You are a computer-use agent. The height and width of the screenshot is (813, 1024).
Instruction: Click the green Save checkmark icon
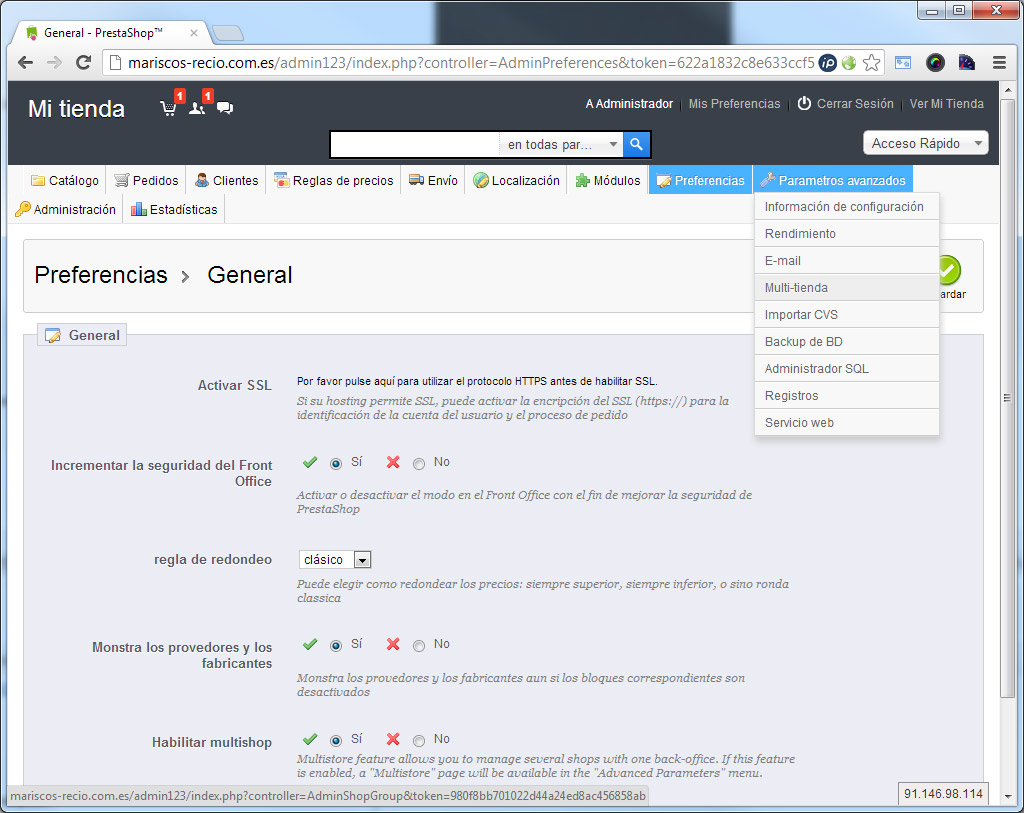[948, 270]
